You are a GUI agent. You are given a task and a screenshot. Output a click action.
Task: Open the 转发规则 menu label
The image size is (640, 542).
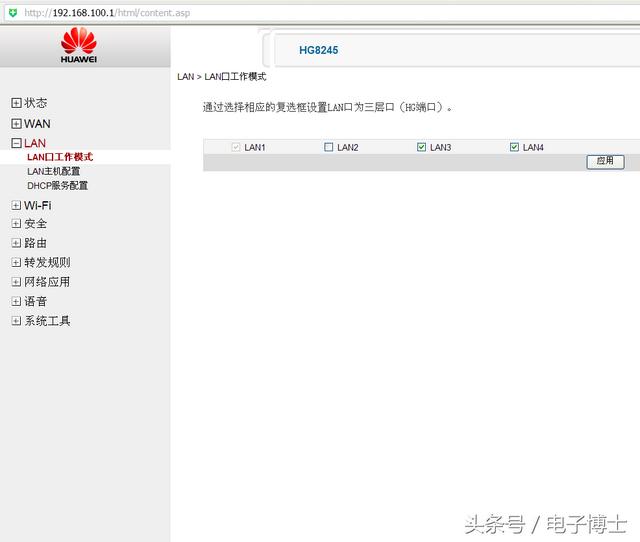point(47,262)
